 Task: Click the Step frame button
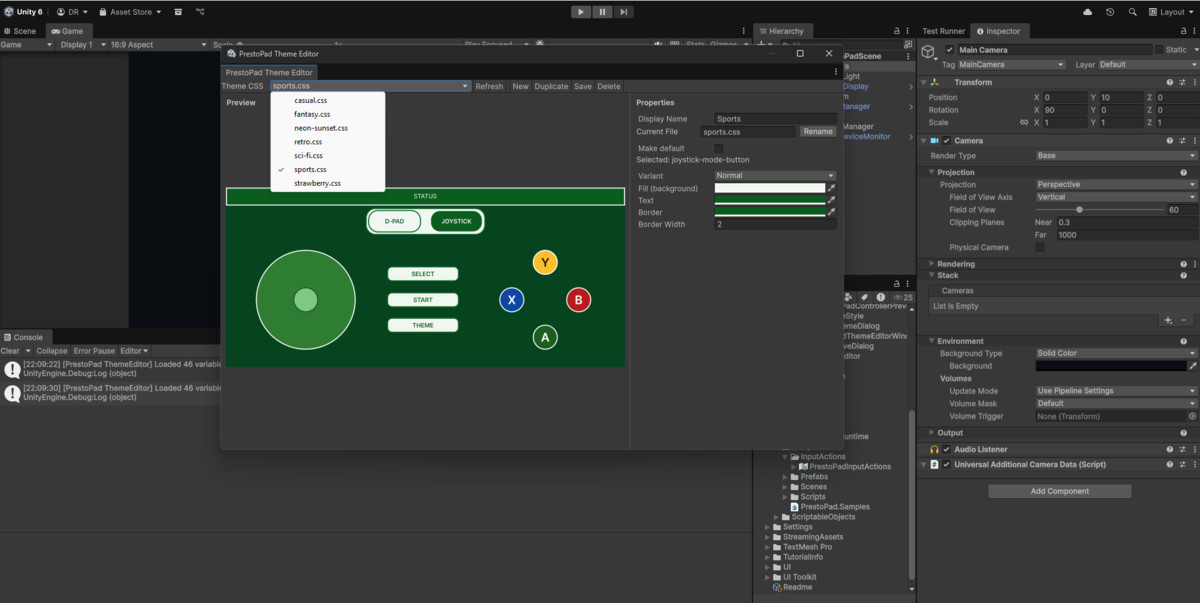point(624,12)
